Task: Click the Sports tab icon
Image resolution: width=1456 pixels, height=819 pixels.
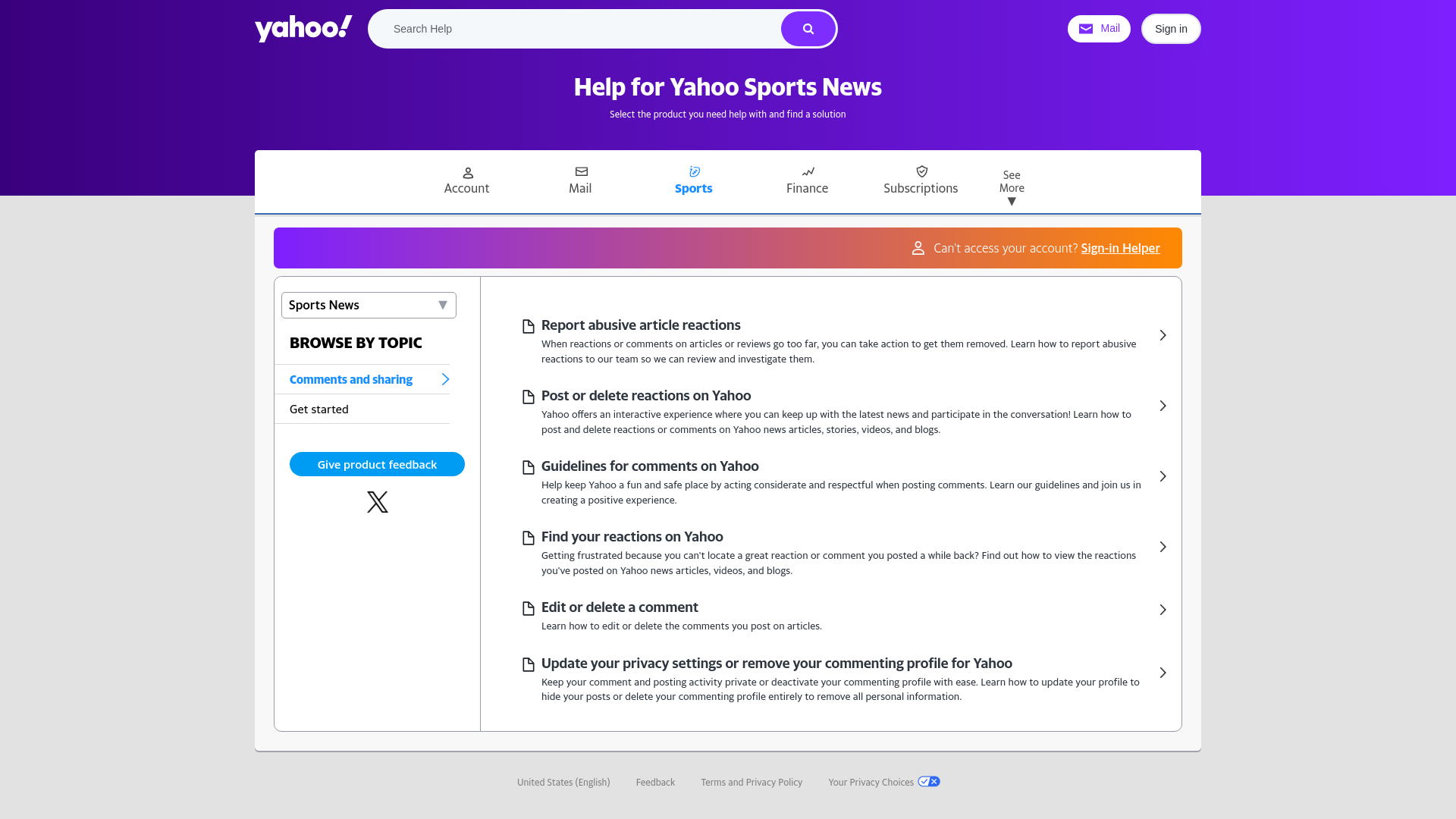Action: [x=695, y=171]
